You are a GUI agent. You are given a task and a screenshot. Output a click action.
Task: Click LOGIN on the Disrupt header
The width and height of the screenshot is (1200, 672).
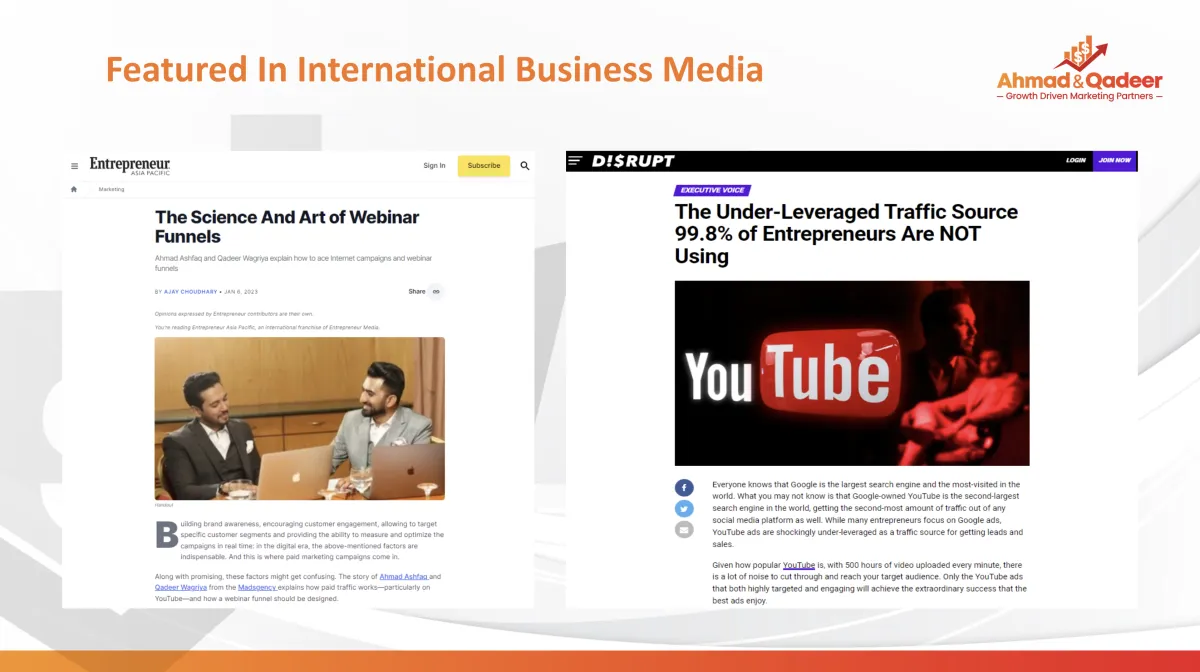tap(1076, 160)
